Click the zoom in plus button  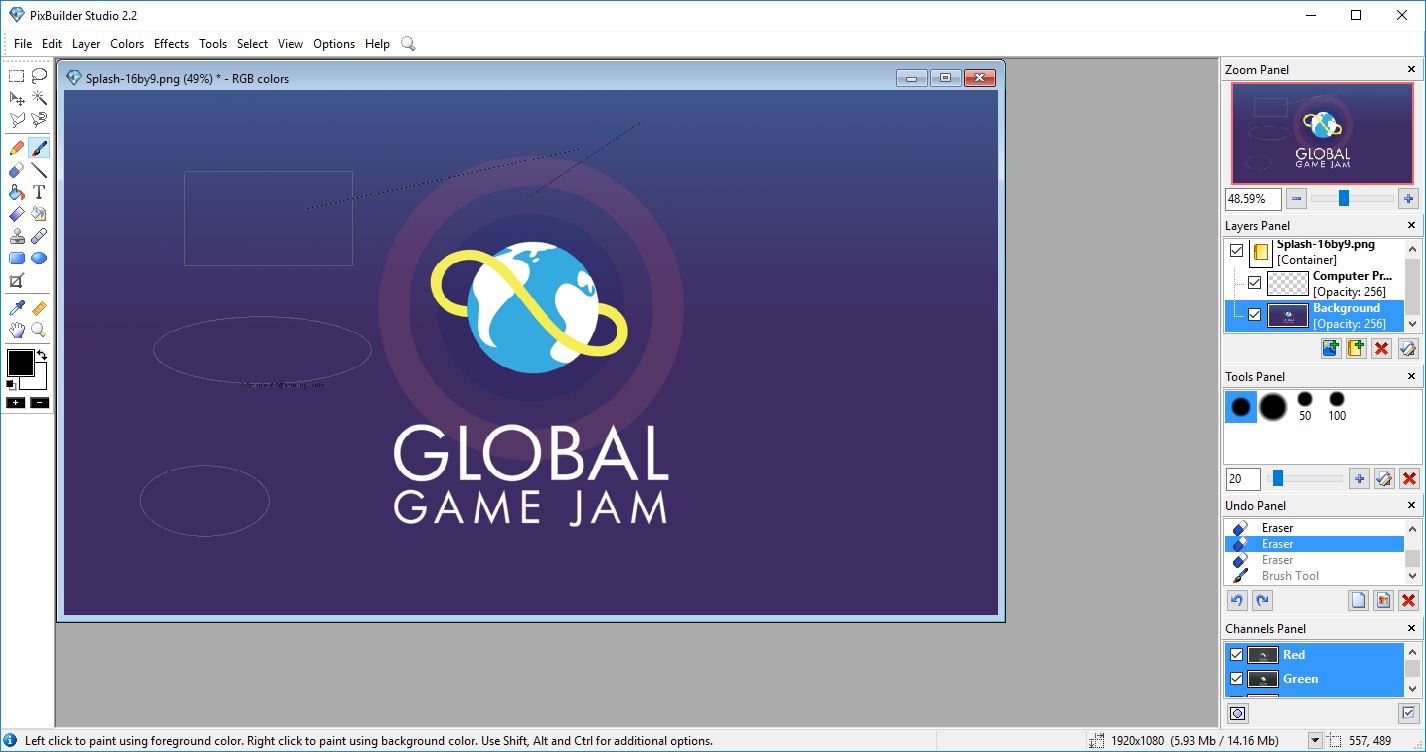1407,198
